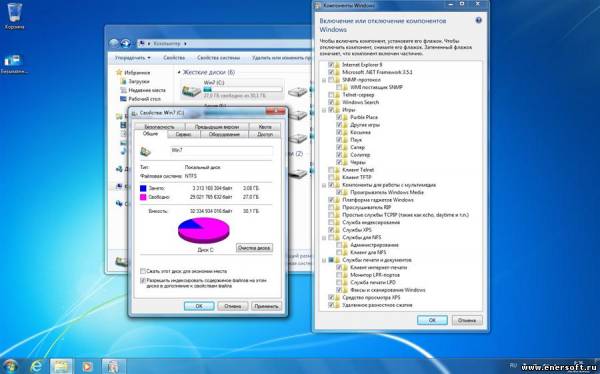Viewport: 600px width, 374px height.
Task: Open the Упорядочить dropdown in Explorer toolbar
Action: 133,58
